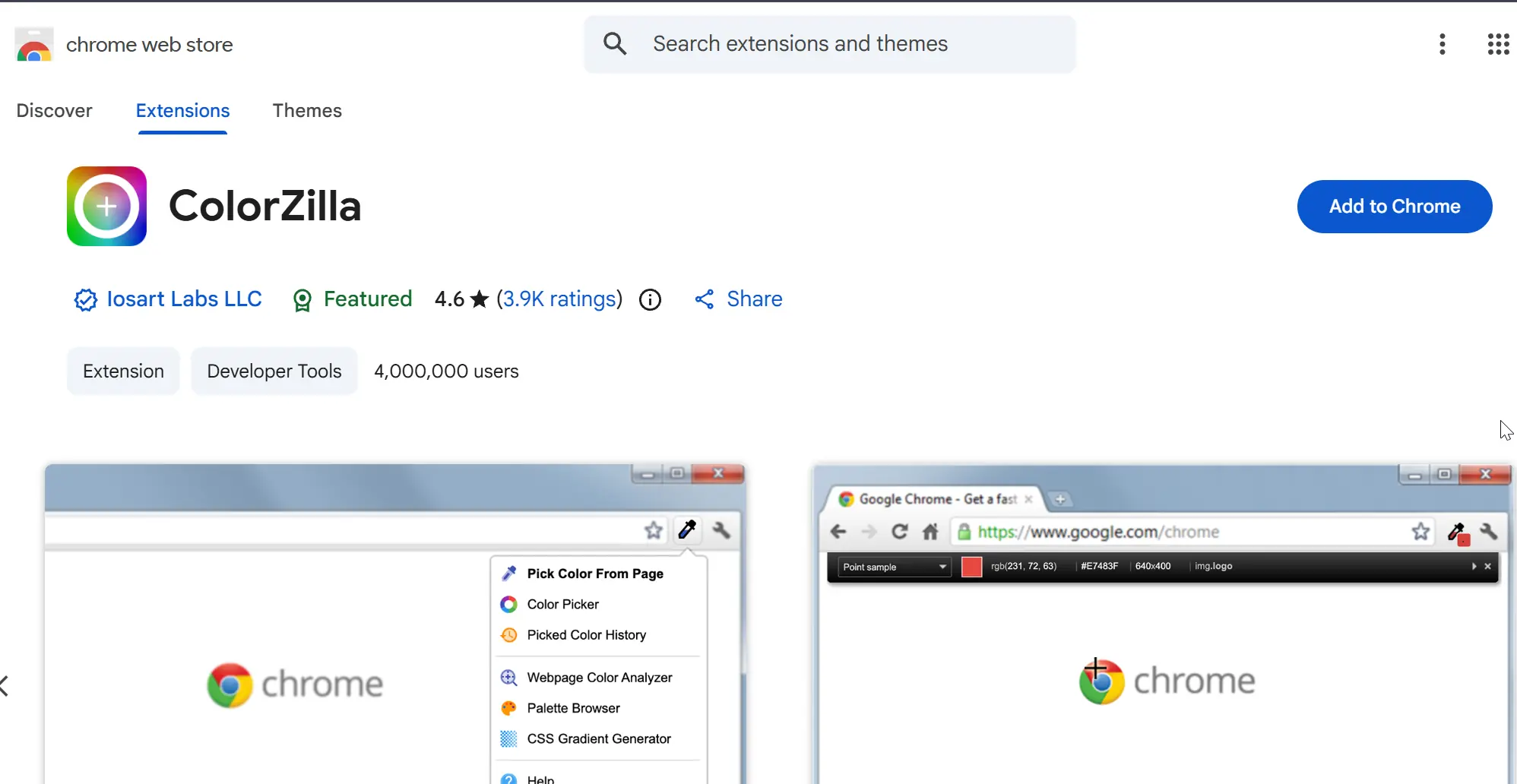Select the Extensions tab
Viewport: 1517px width, 784px height.
point(182,110)
